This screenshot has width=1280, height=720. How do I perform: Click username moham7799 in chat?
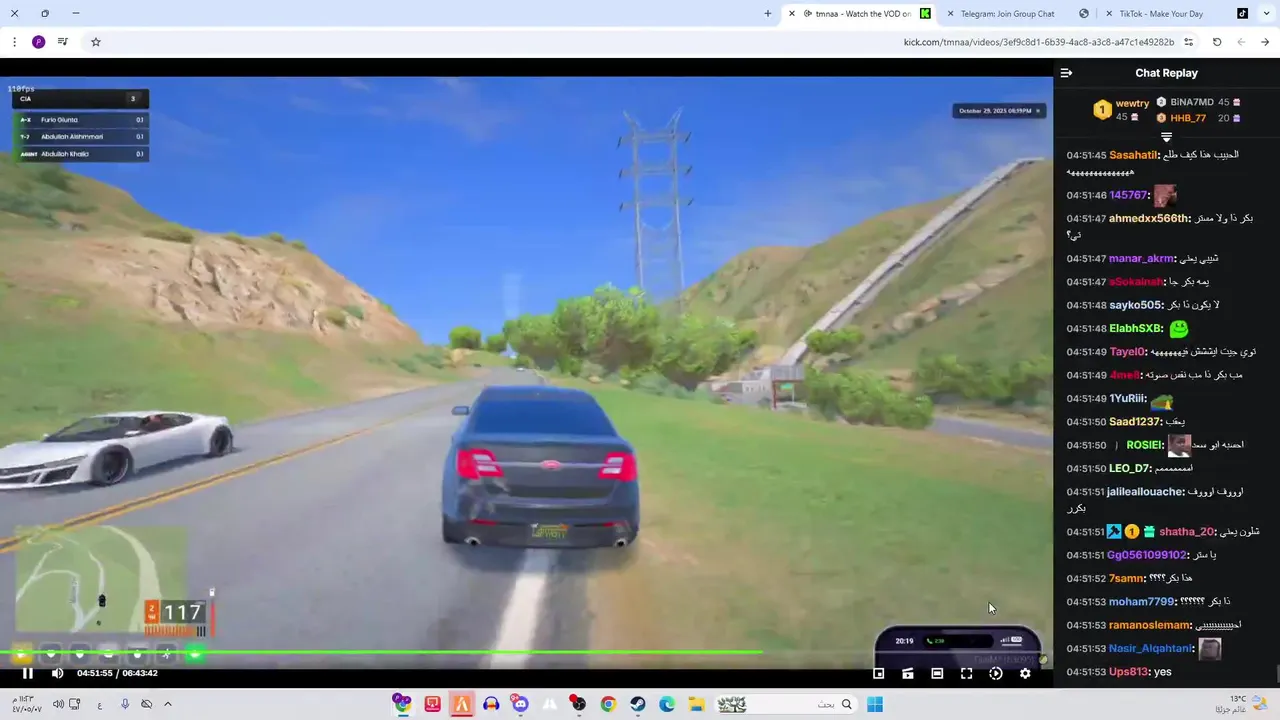click(1141, 602)
